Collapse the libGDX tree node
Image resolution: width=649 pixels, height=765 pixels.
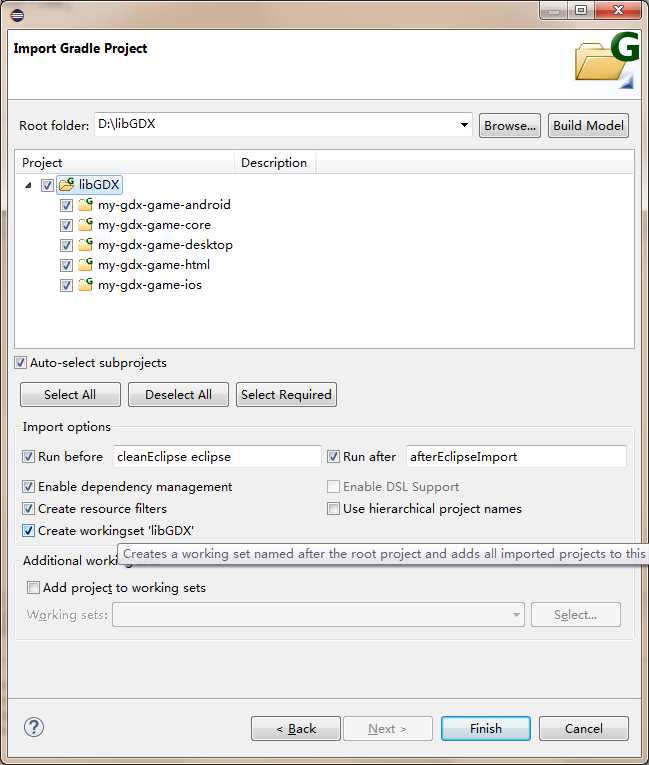tap(29, 185)
